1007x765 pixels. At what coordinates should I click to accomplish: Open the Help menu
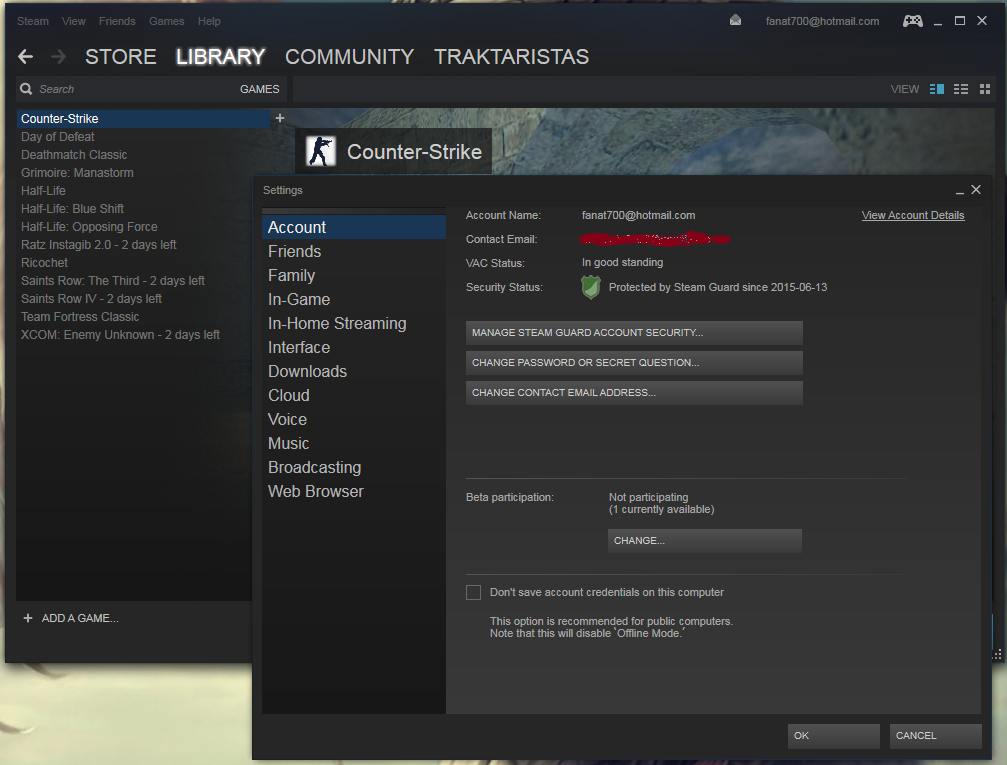[209, 21]
